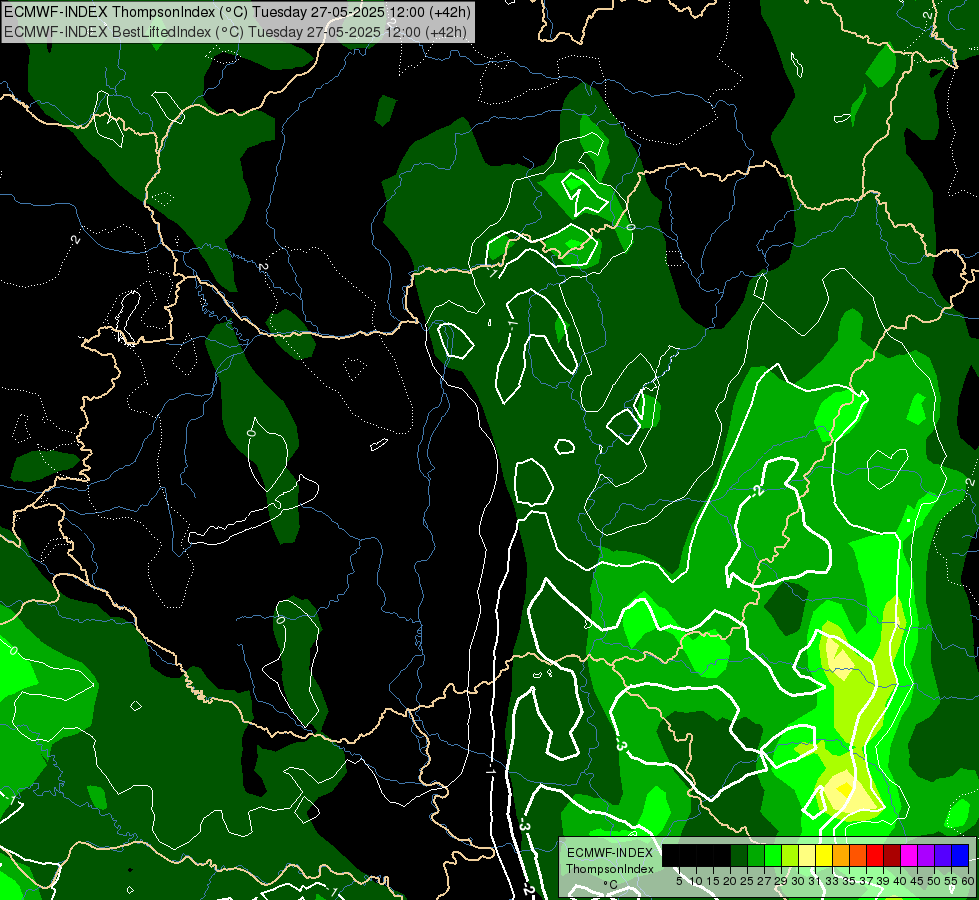The image size is (979, 900).
Task: Click the legend scale value 5
Action: click(679, 881)
